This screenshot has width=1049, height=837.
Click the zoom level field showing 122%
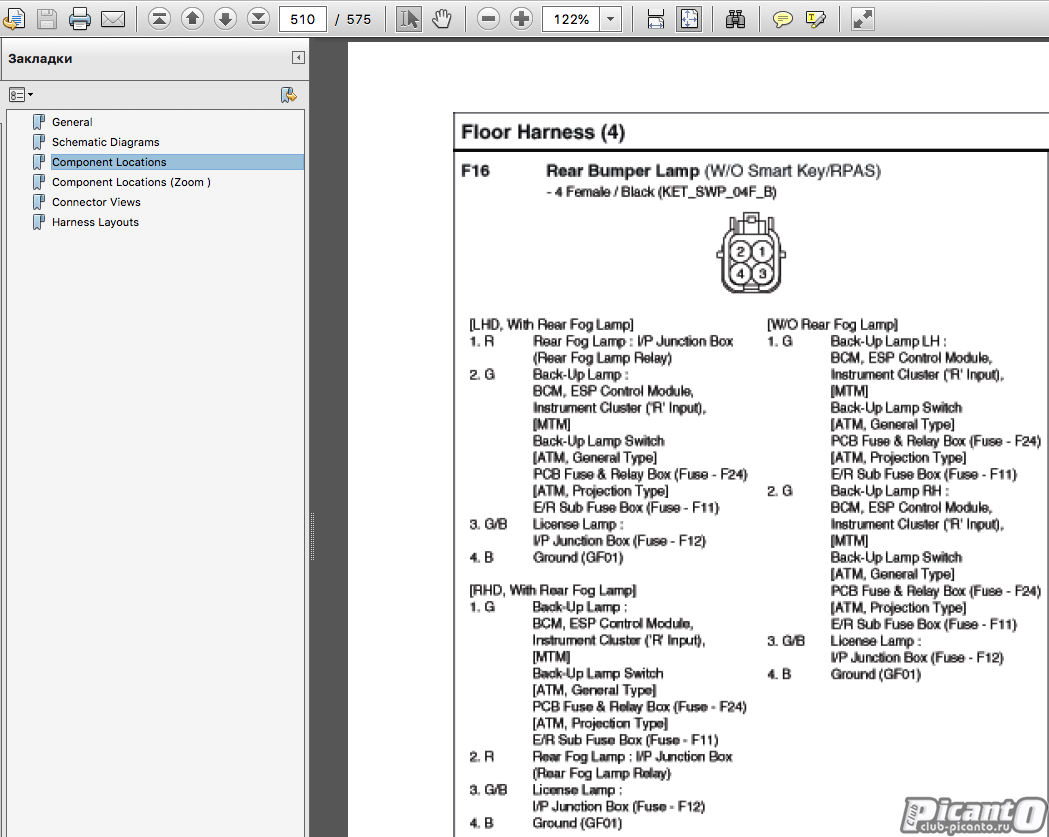pos(571,19)
